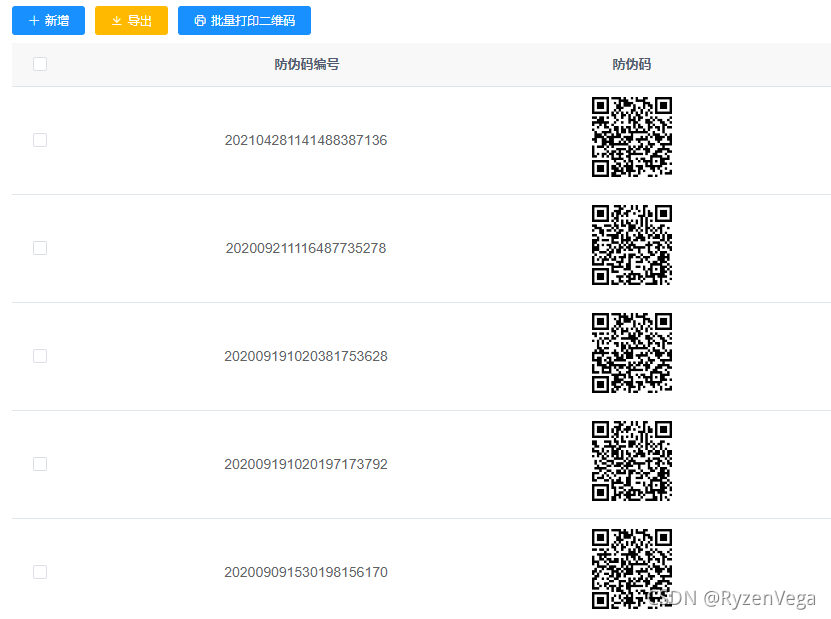Toggle the select-all checkbox in table header
Image resolution: width=831 pixels, height=619 pixels.
point(40,64)
